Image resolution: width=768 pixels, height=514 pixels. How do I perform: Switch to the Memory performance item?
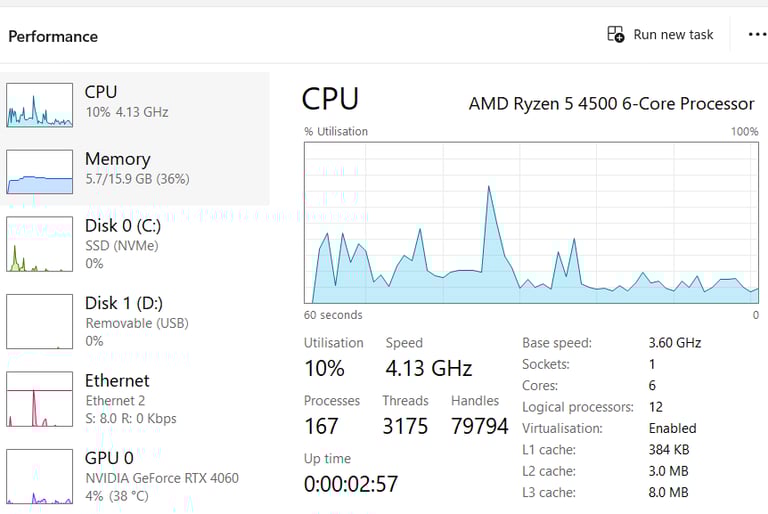click(x=135, y=172)
